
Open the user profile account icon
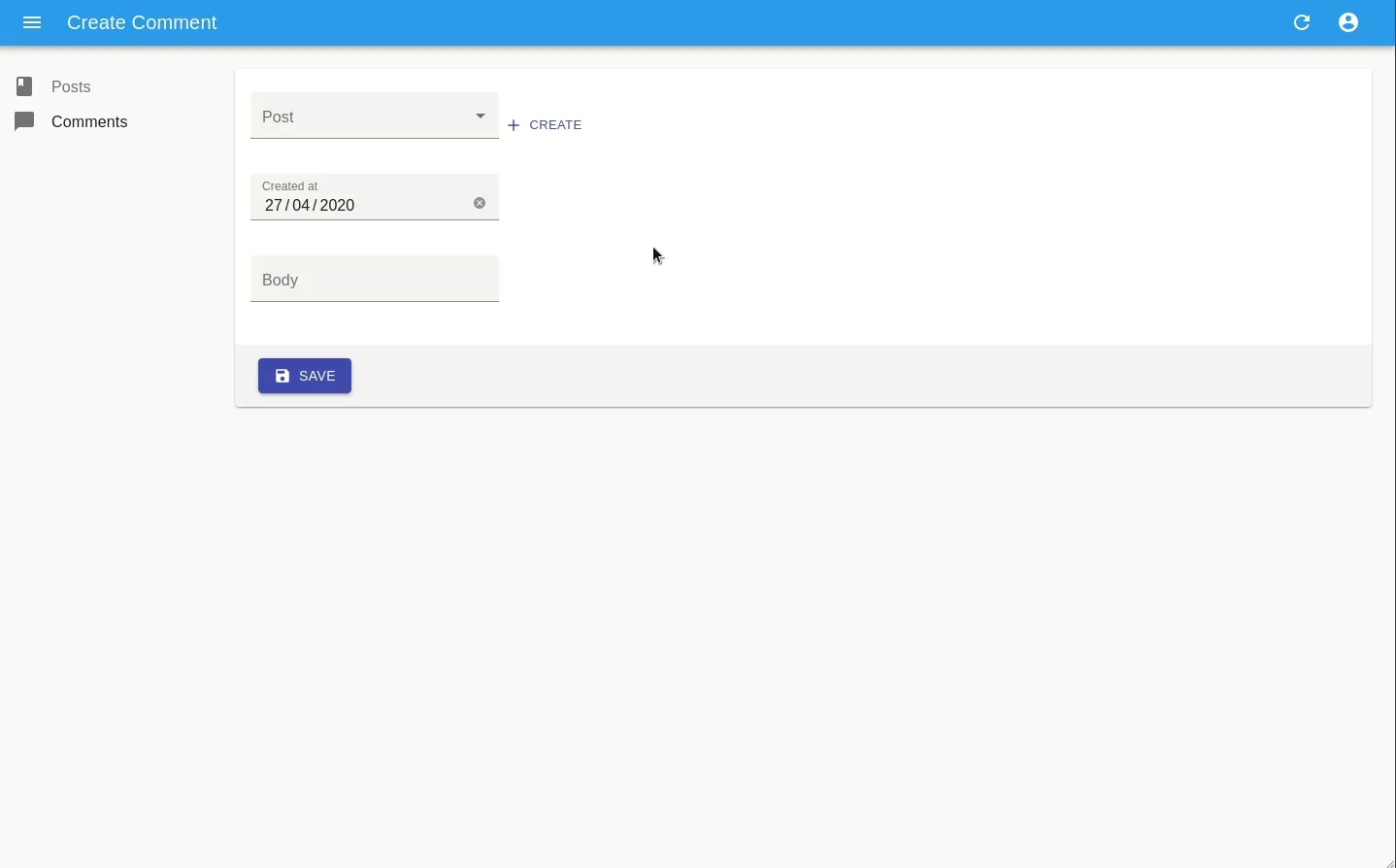1349,22
